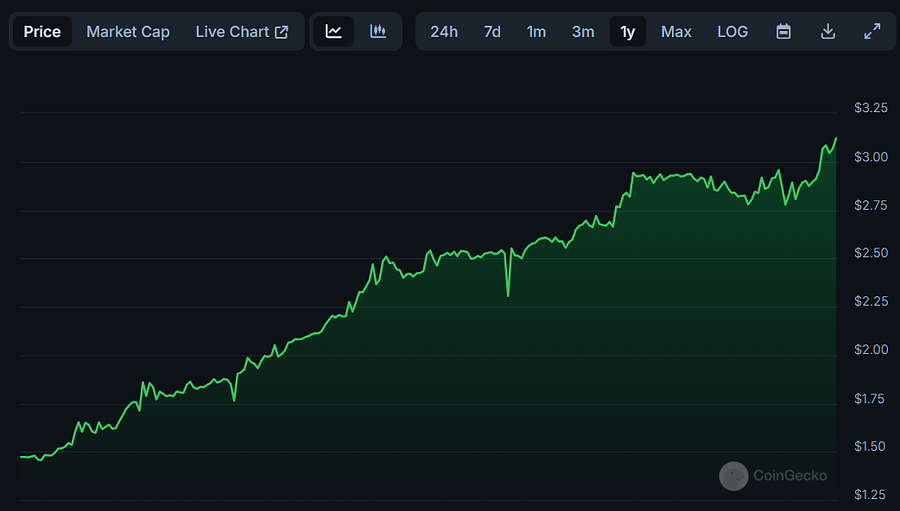Choose the 7d time range
Viewport: 900px width, 511px height.
pos(492,32)
